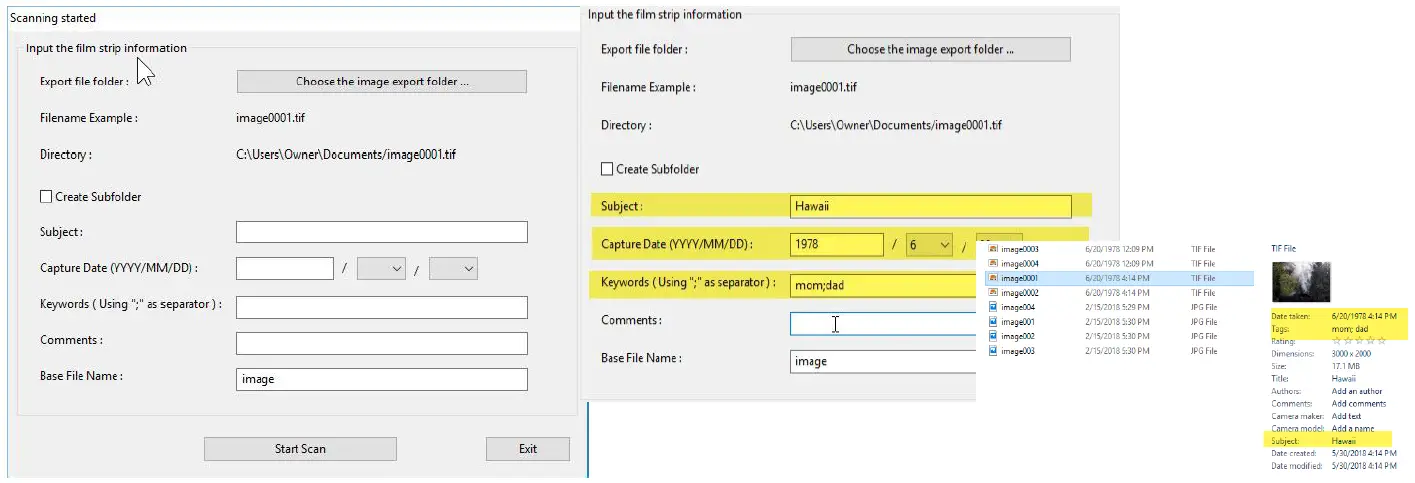The width and height of the screenshot is (1415, 483).
Task: Choose the image export folder in the Scanning started window
Action: point(382,82)
